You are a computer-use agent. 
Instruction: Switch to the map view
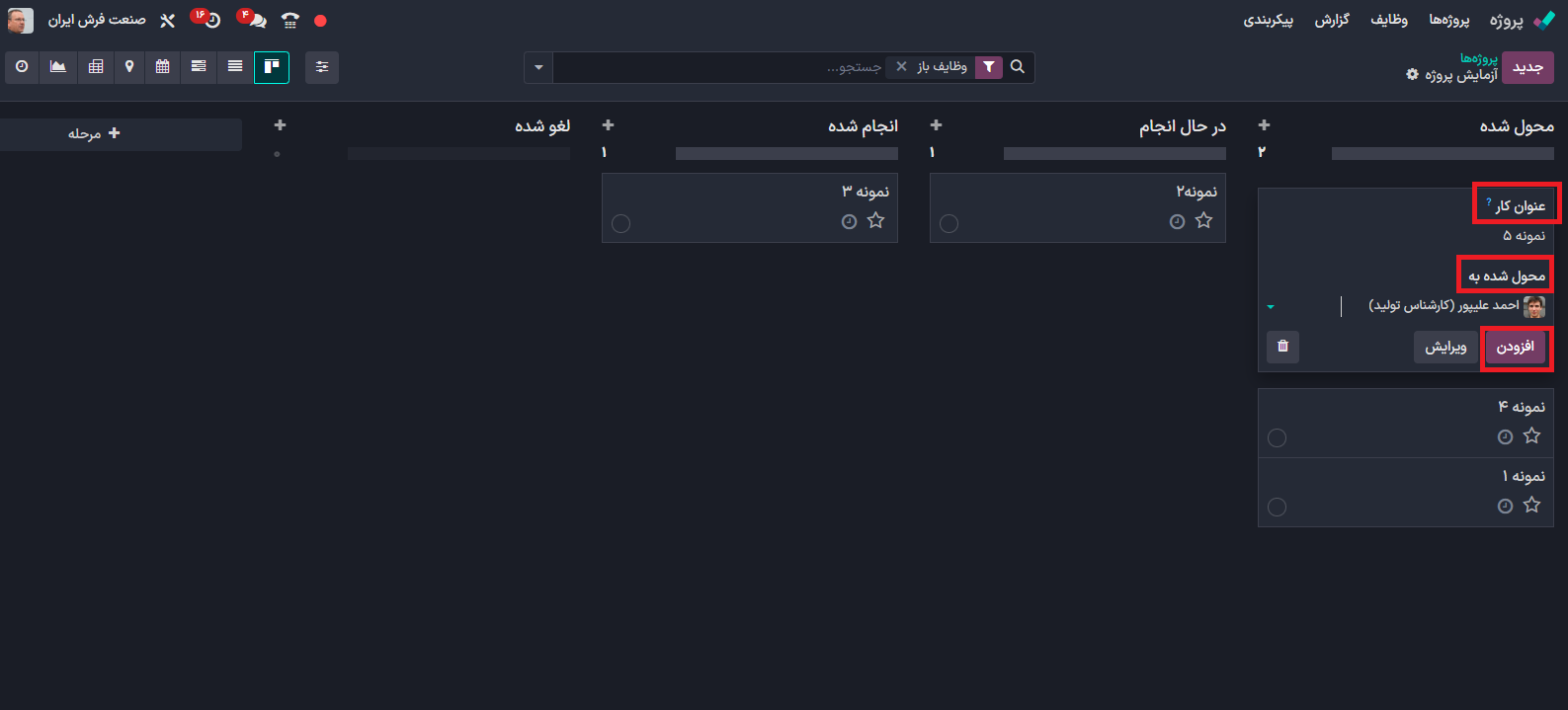coord(129,67)
